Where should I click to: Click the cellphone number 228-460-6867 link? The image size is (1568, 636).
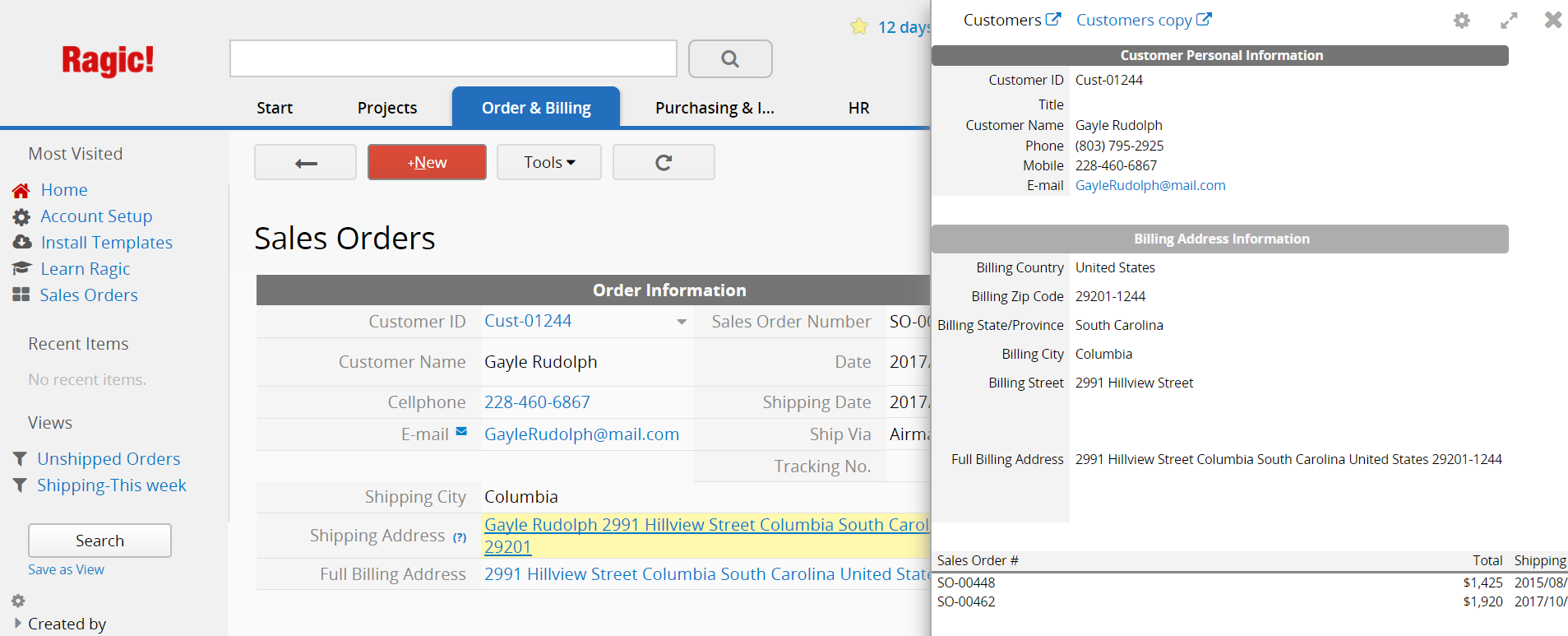point(537,402)
